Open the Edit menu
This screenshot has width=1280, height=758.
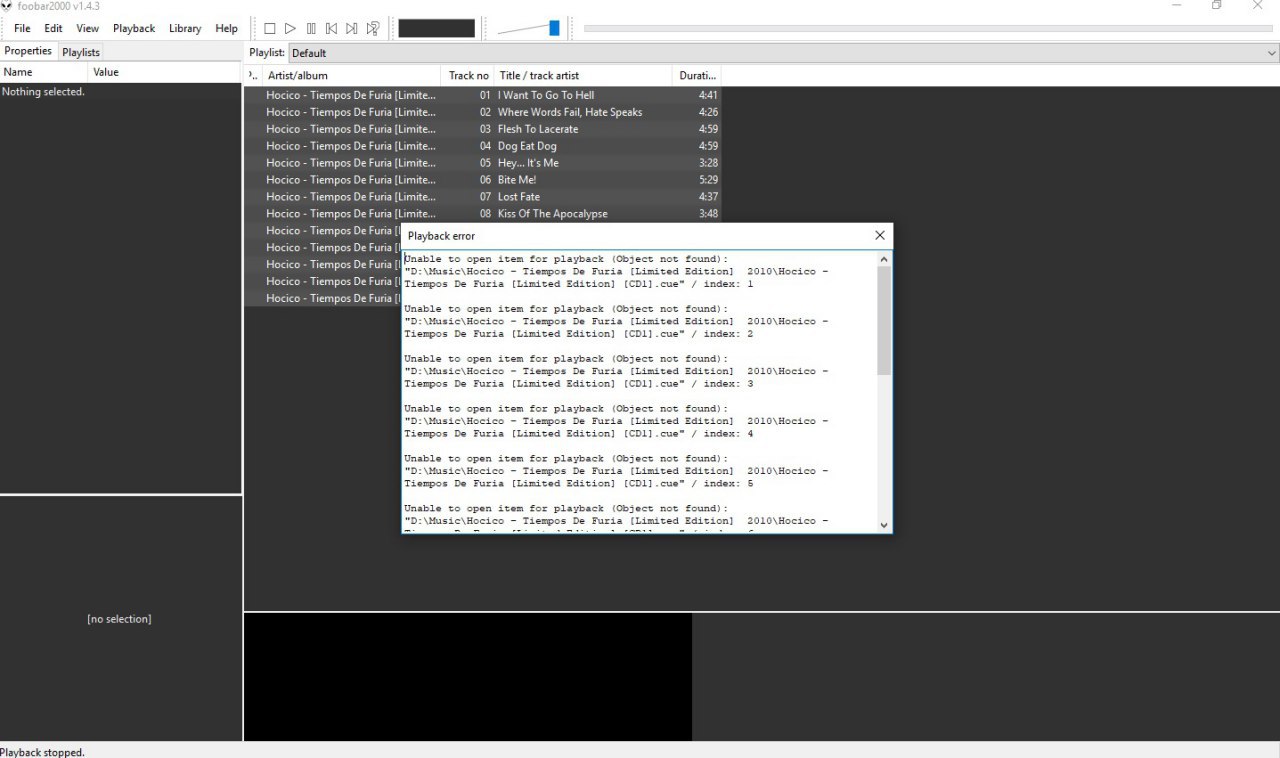pos(53,28)
